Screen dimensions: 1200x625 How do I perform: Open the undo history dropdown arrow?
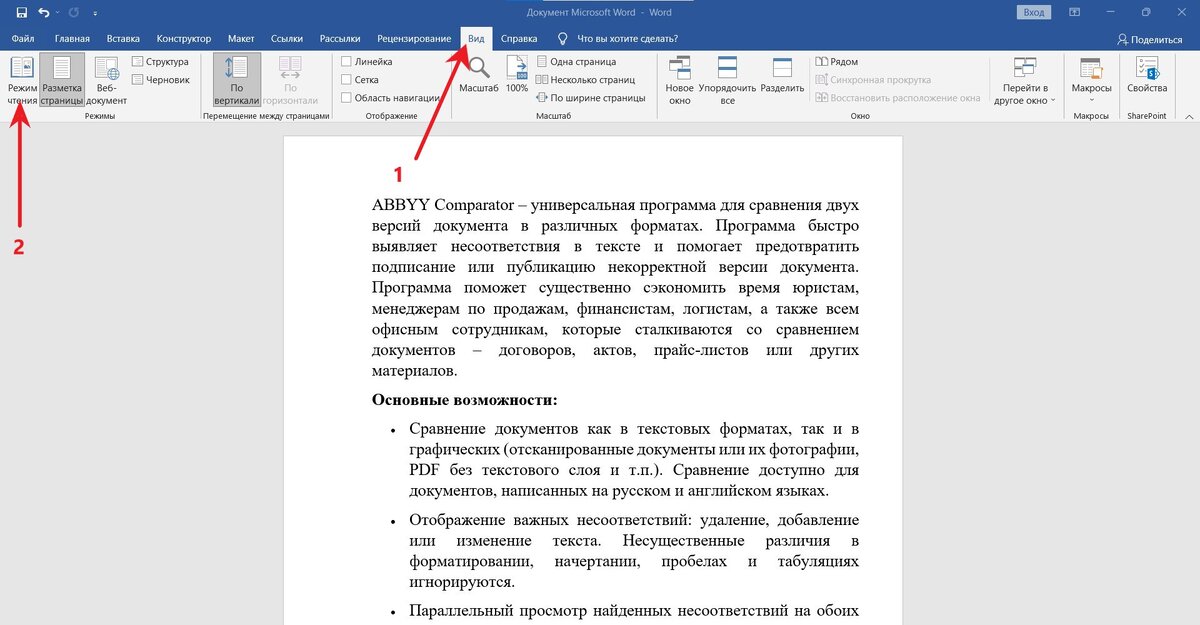[56, 12]
